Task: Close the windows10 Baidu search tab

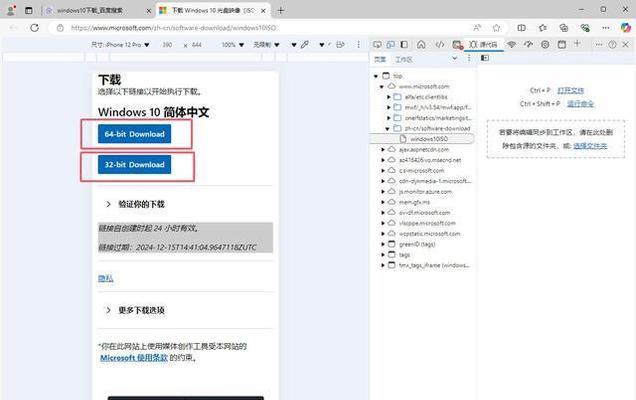Action: coord(148,11)
